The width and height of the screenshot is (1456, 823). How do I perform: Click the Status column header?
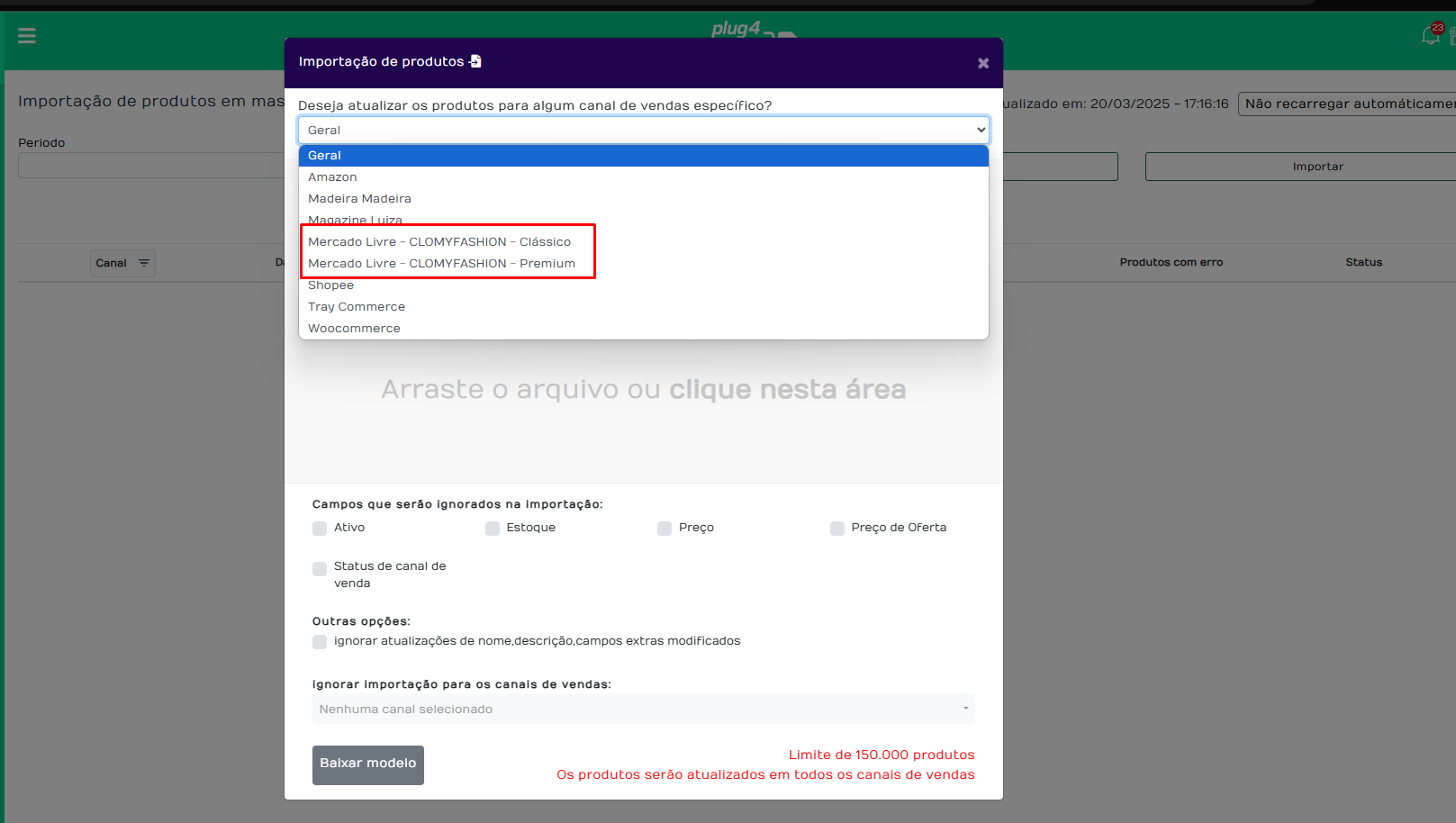[1364, 262]
